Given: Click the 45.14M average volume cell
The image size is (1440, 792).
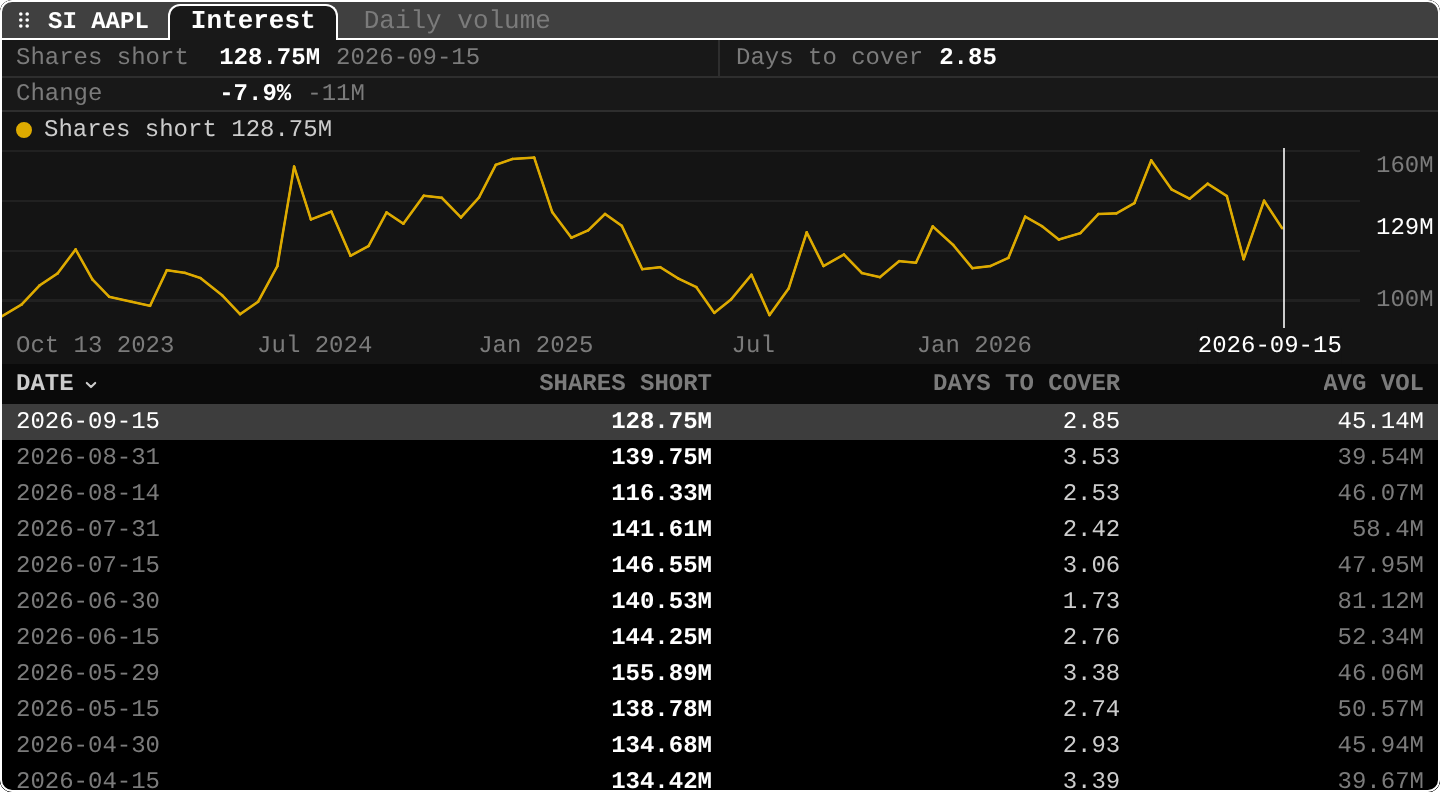Looking at the screenshot, I should coord(1380,421).
